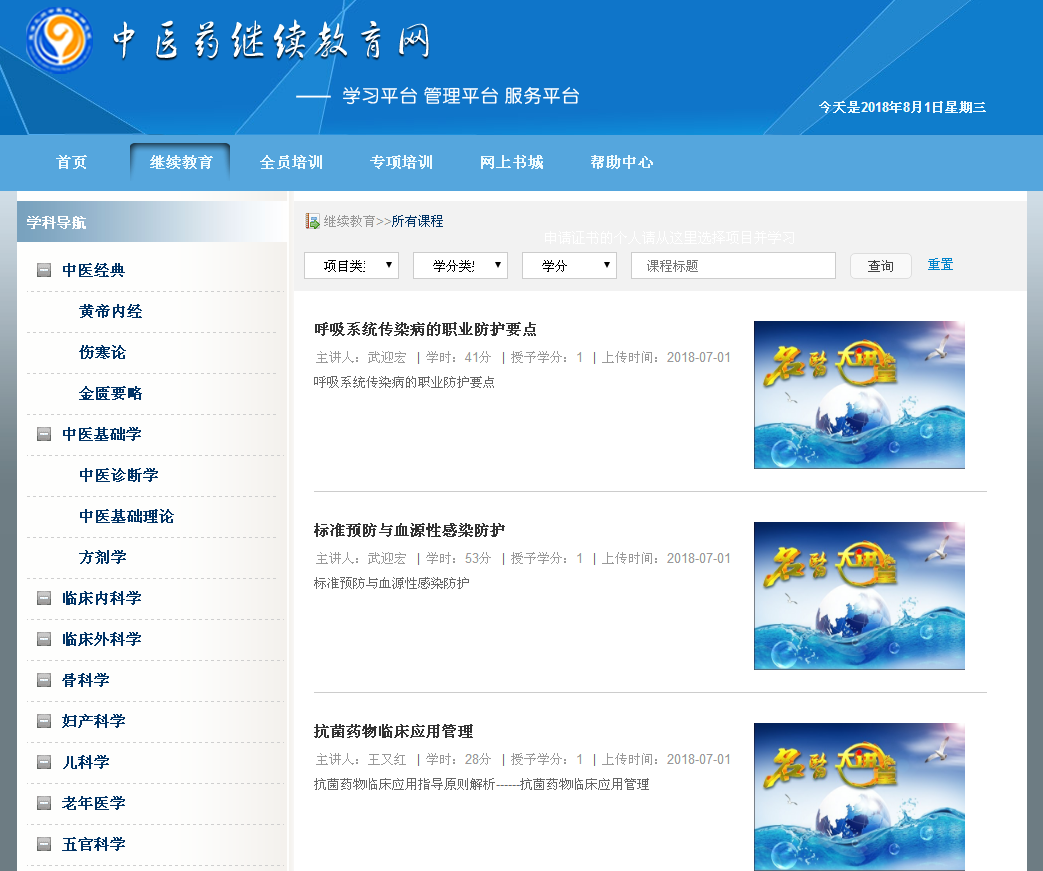
Task: Expand the 临床内科学 category icon
Action: (x=44, y=598)
